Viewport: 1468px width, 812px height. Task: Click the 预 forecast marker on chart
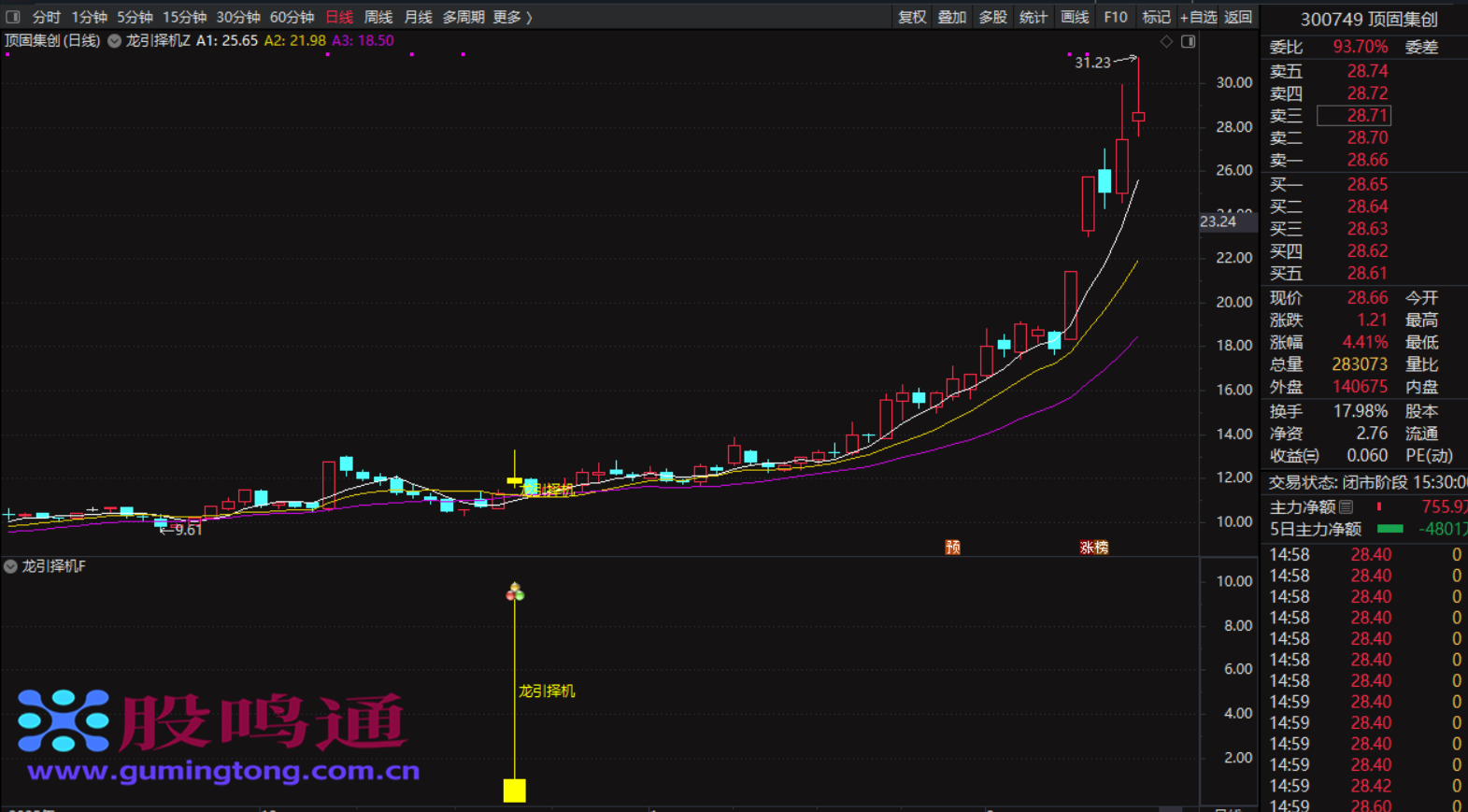(952, 548)
